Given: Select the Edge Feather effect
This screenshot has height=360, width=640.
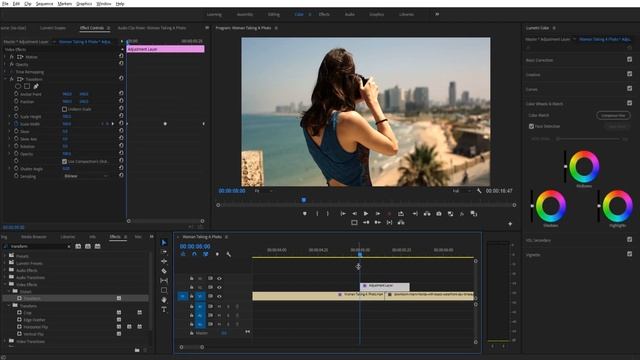Looking at the screenshot, I should [34, 320].
